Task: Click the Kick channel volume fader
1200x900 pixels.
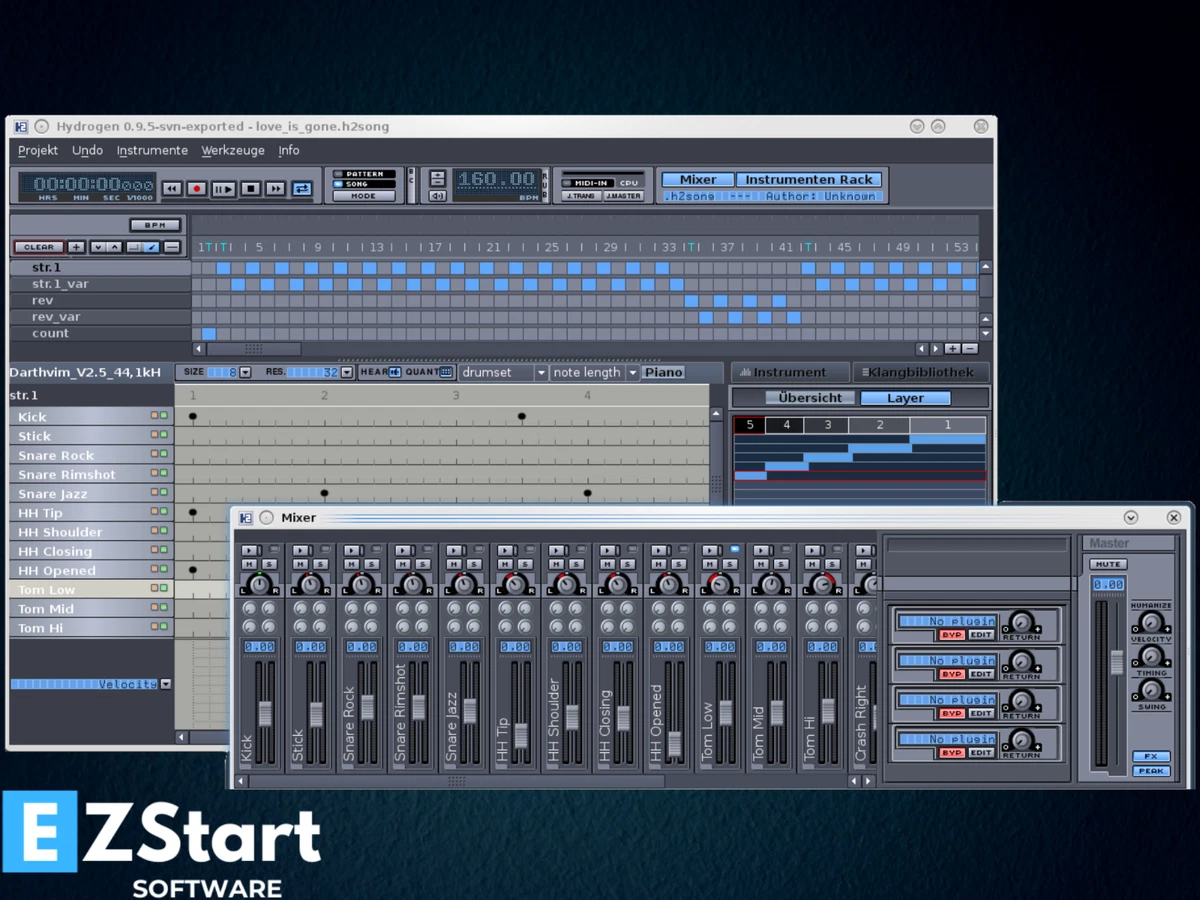Action: pos(265,713)
